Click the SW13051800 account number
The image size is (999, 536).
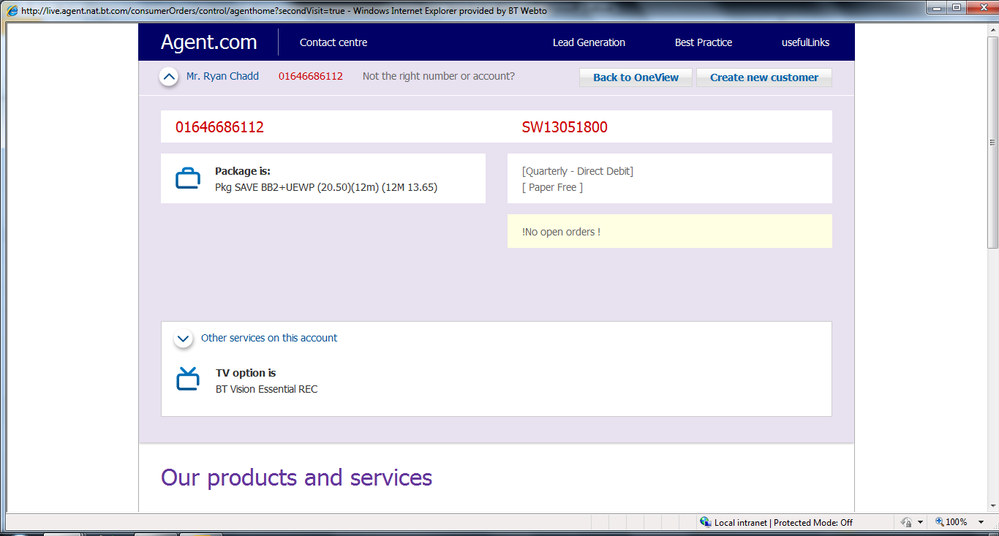click(564, 127)
